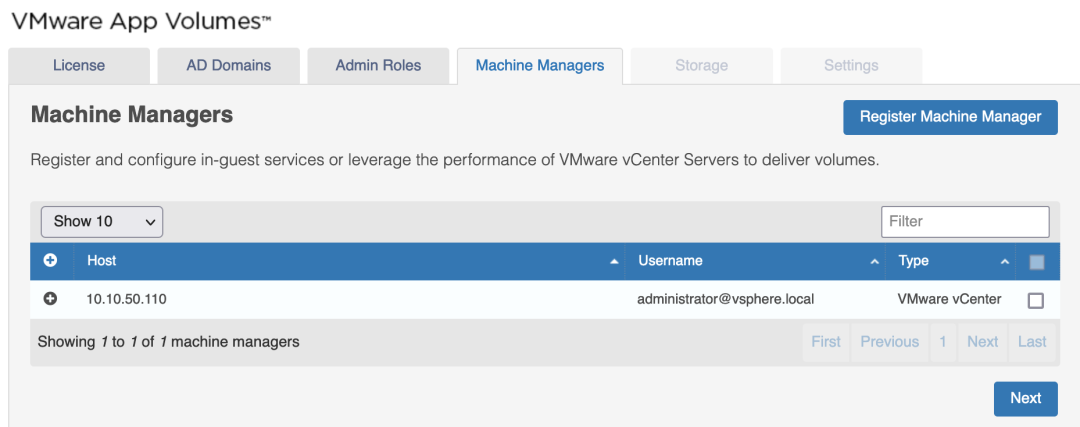This screenshot has height=427, width=1080.
Task: Click the Filter input field
Action: (964, 221)
